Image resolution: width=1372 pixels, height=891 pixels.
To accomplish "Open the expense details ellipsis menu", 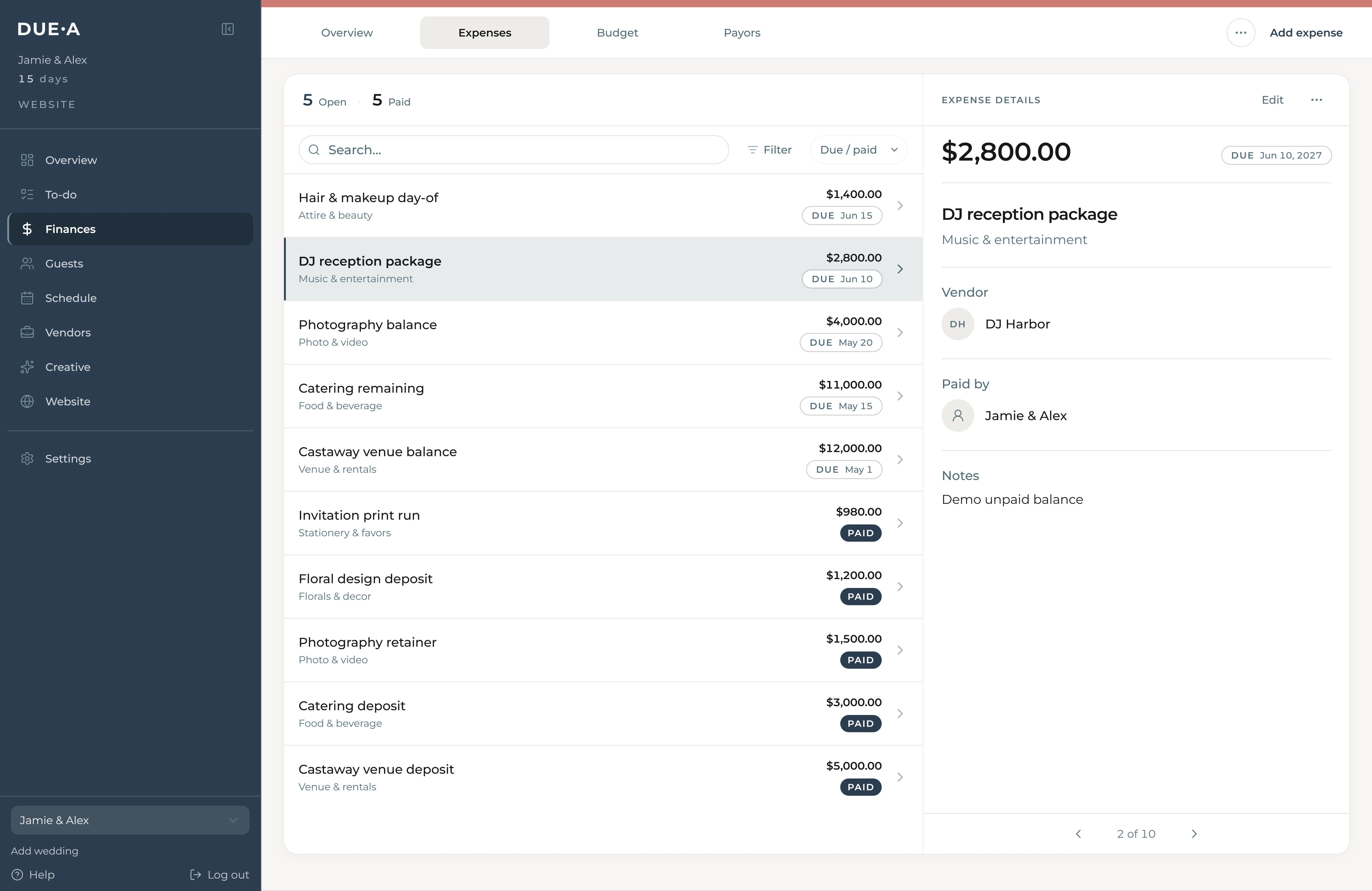I will coord(1317,100).
